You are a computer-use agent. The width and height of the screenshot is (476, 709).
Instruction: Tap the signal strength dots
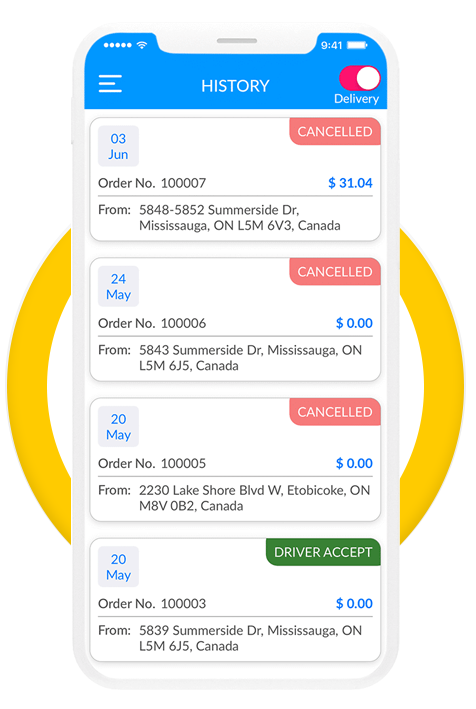118,45
